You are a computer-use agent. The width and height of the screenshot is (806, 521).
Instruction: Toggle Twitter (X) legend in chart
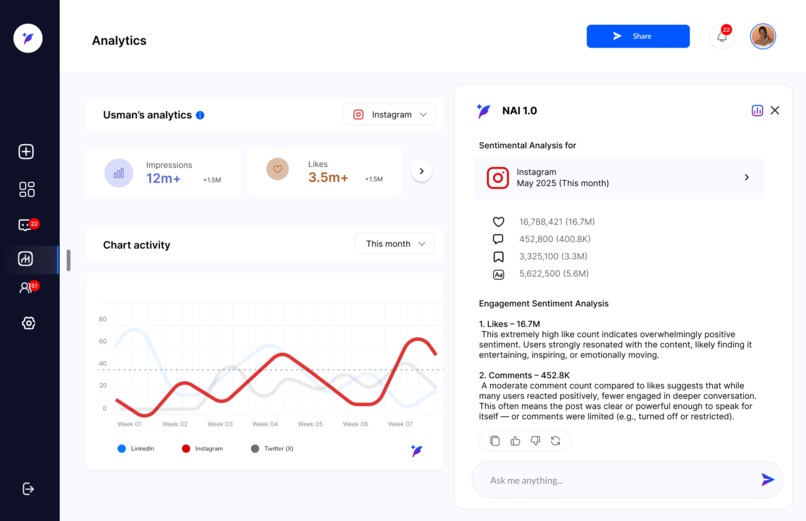coord(272,449)
